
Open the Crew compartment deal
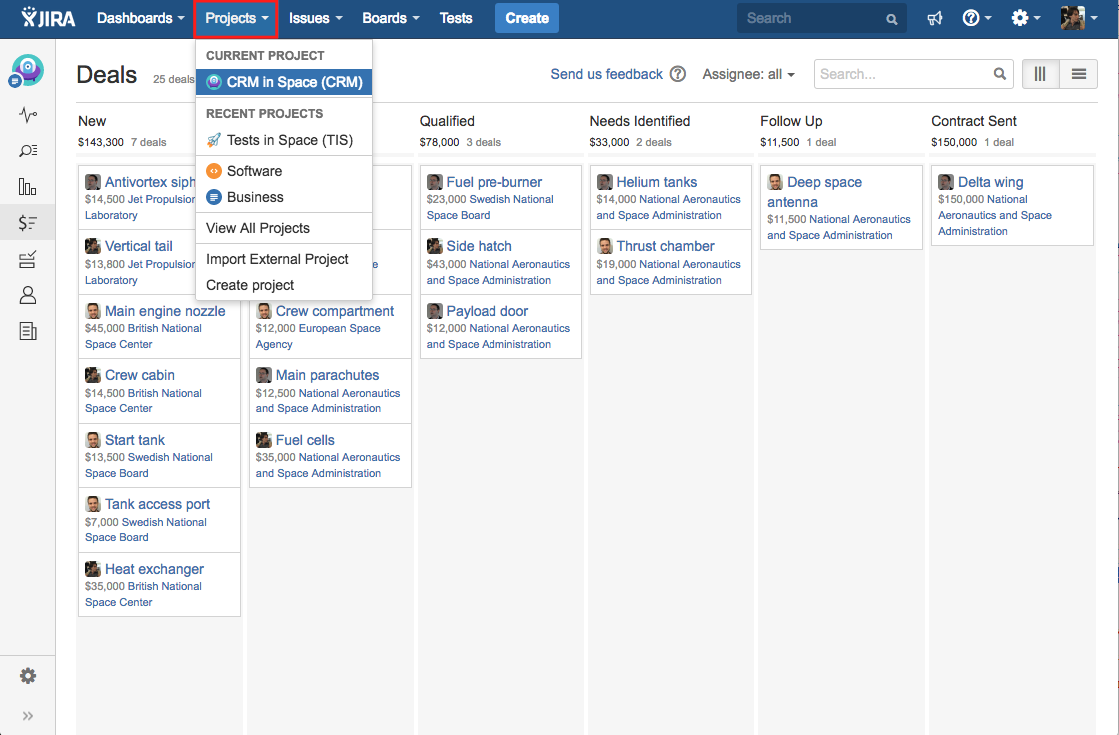(335, 311)
